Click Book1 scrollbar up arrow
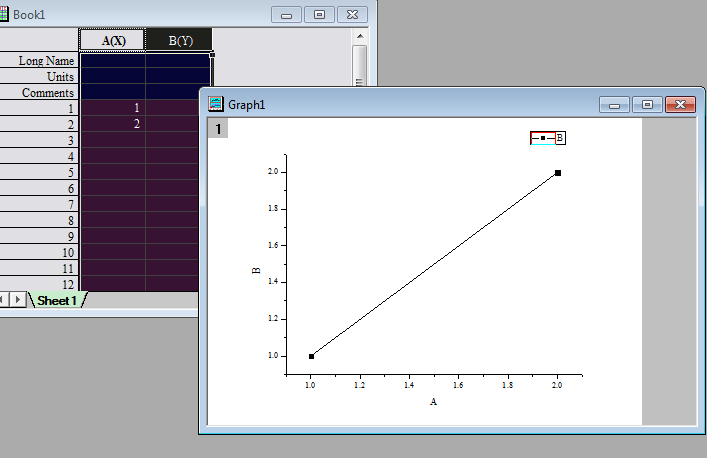The height and width of the screenshot is (458, 707). [x=360, y=36]
